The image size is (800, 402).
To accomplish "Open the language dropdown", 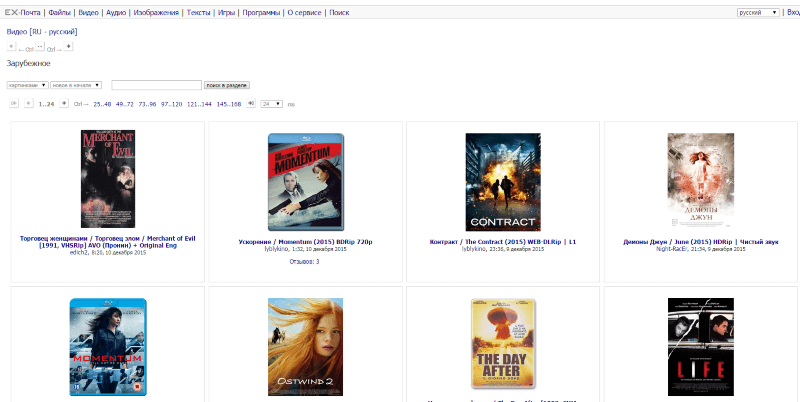I will pos(758,12).
